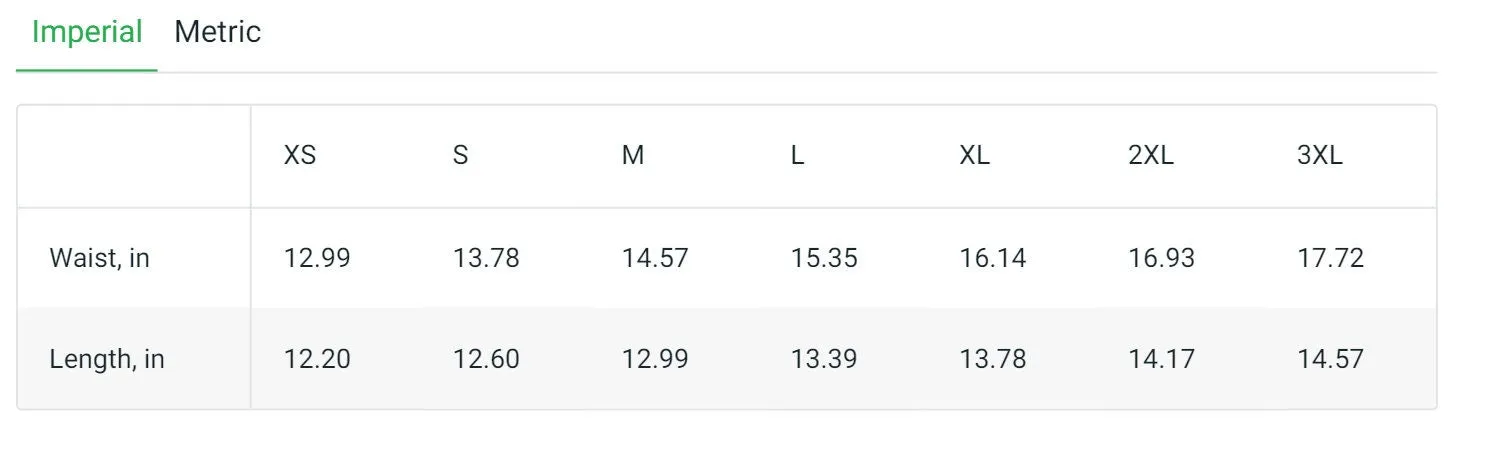Viewport: 1490px width, 452px height.
Task: Click the 3XL waist value 17.72
Action: (x=1331, y=259)
